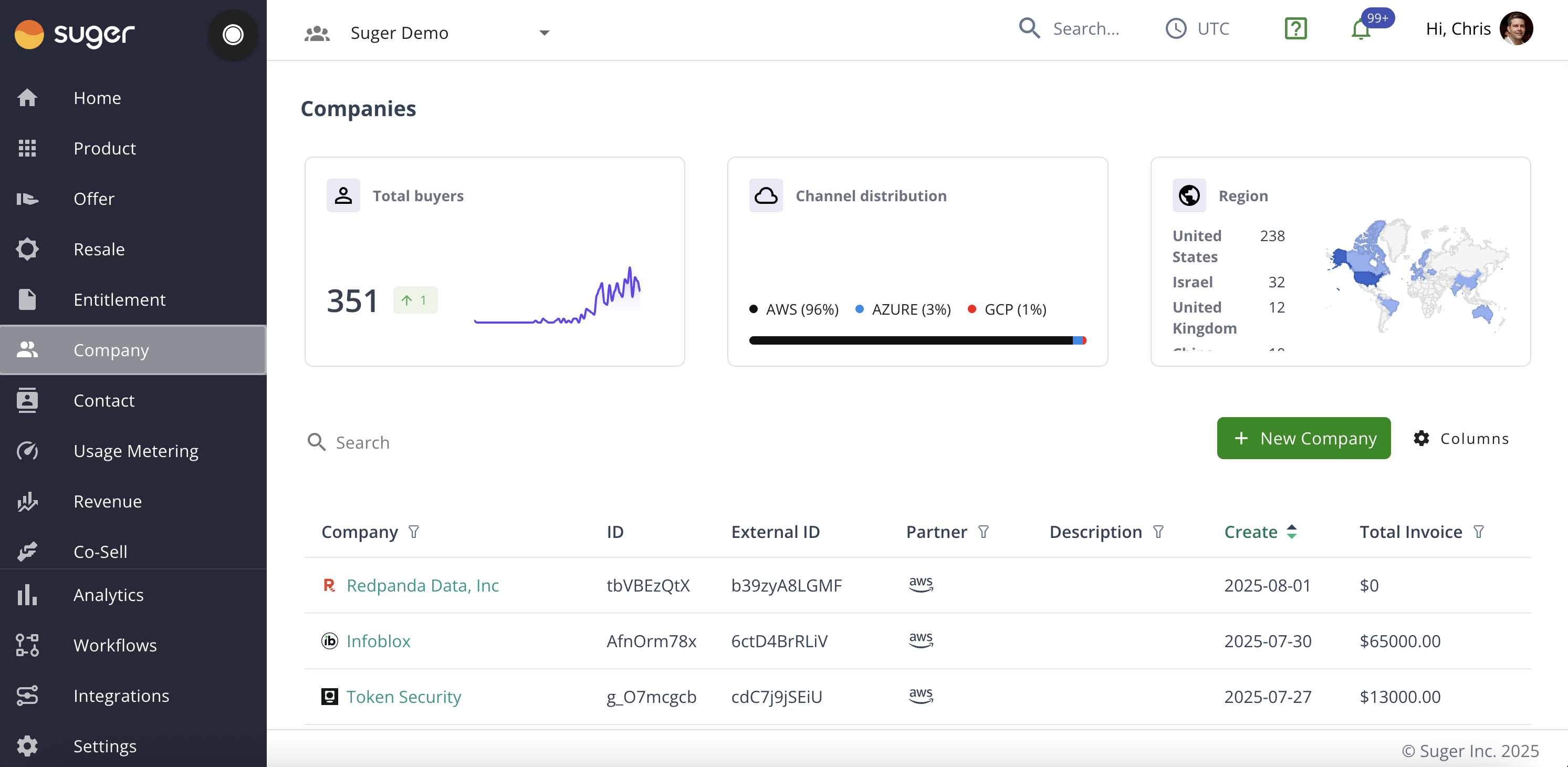Image resolution: width=1568 pixels, height=767 pixels.
Task: Filter the Description column
Action: 1158,532
